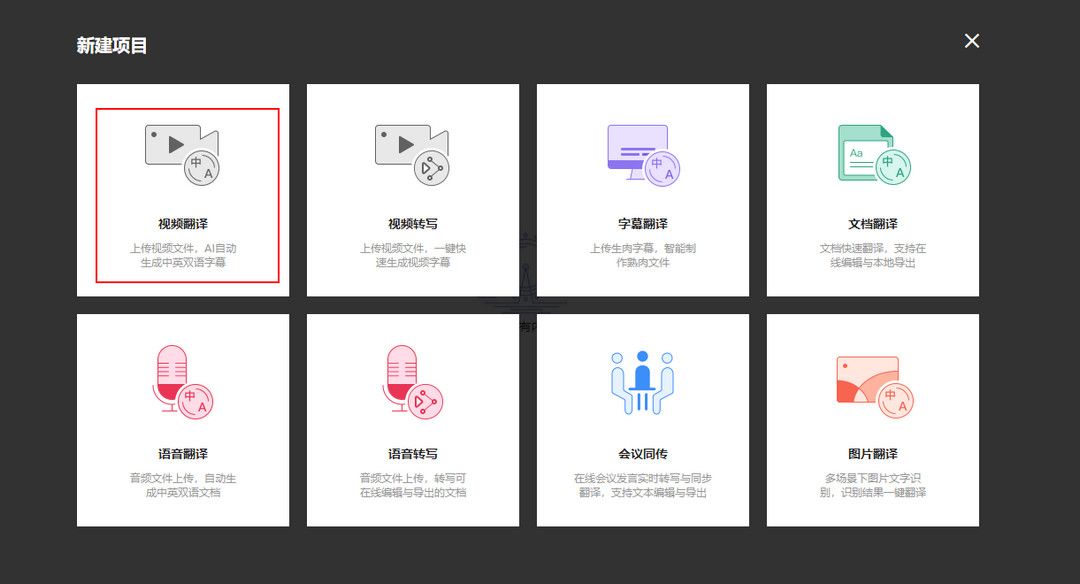Image resolution: width=1080 pixels, height=584 pixels.
Task: Select the 文档翻译 title text
Action: [873, 224]
